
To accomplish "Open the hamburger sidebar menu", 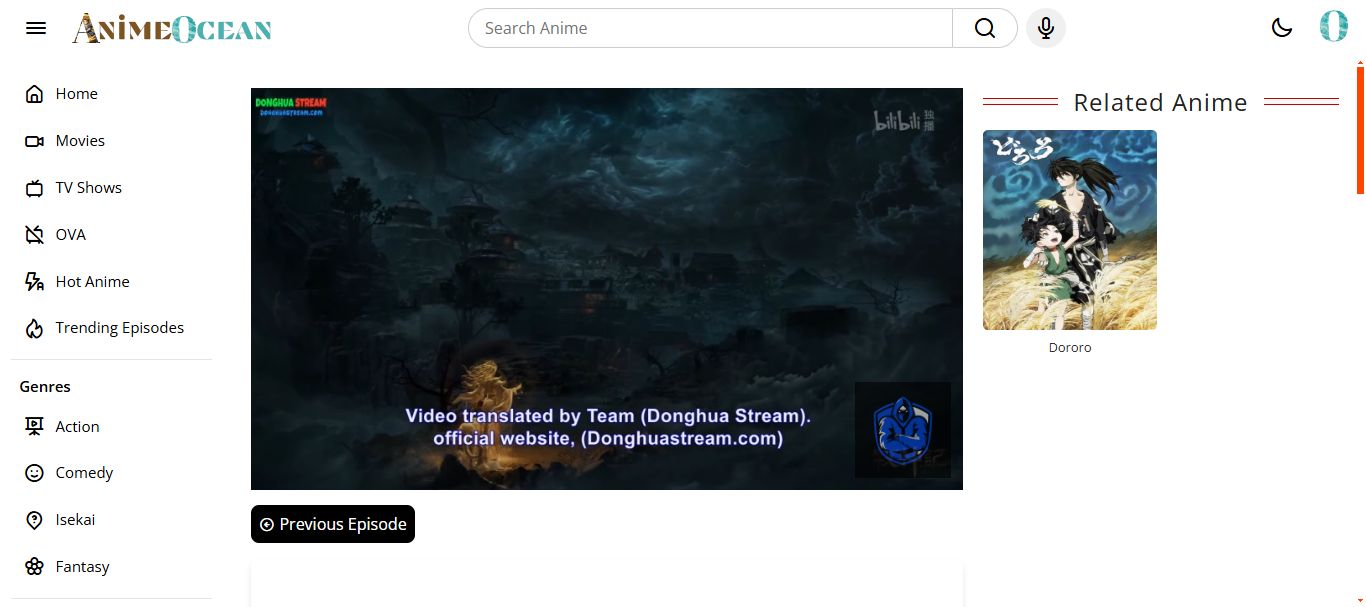I will pyautogui.click(x=36, y=28).
